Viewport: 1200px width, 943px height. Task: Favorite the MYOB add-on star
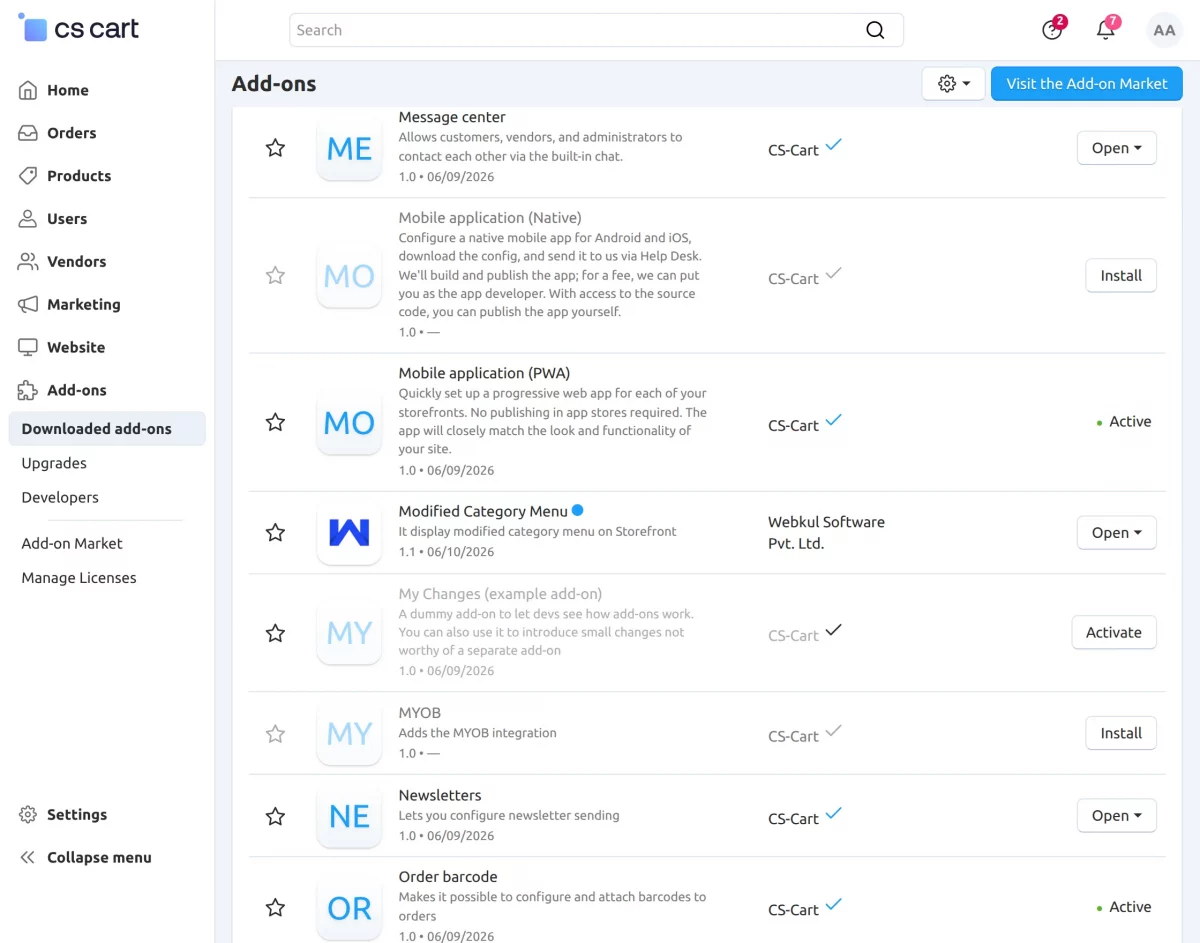pyautogui.click(x=275, y=733)
